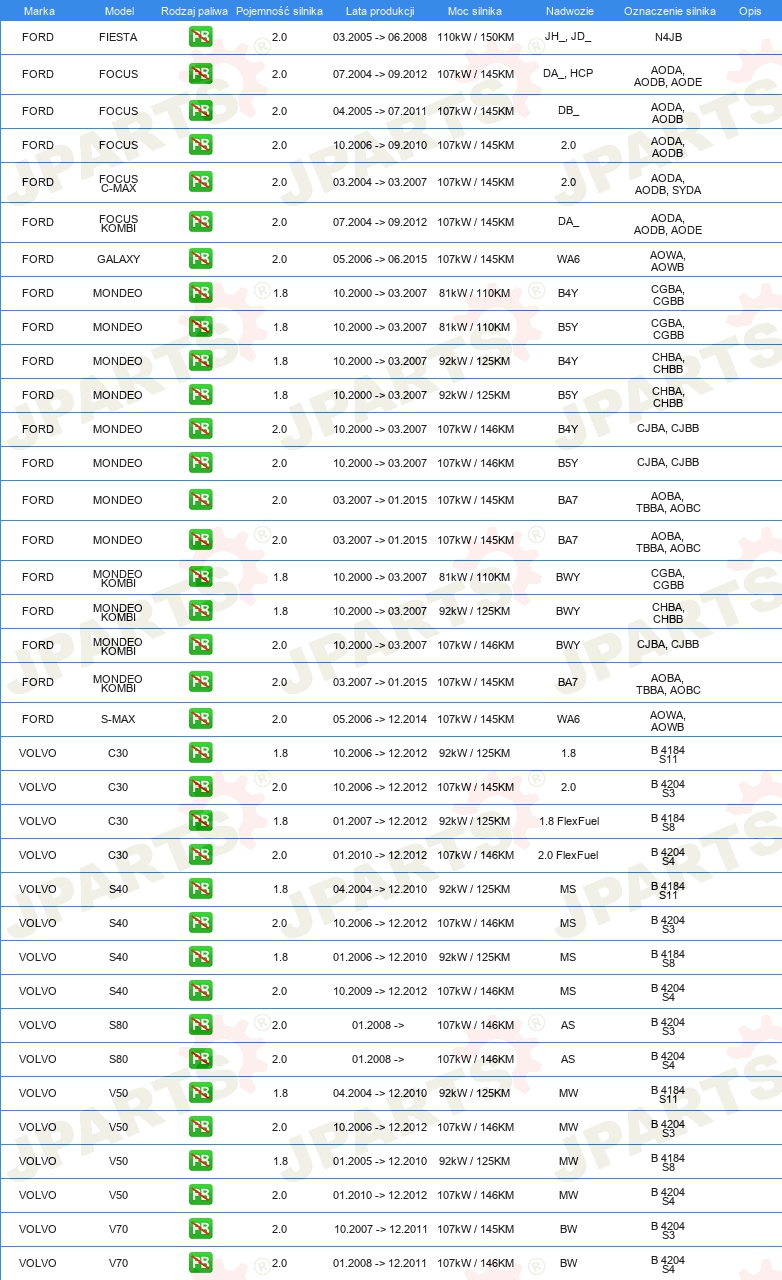782x1280 pixels.
Task: Click fuel icon in the FOCUS C-MAX row
Action: (200, 182)
